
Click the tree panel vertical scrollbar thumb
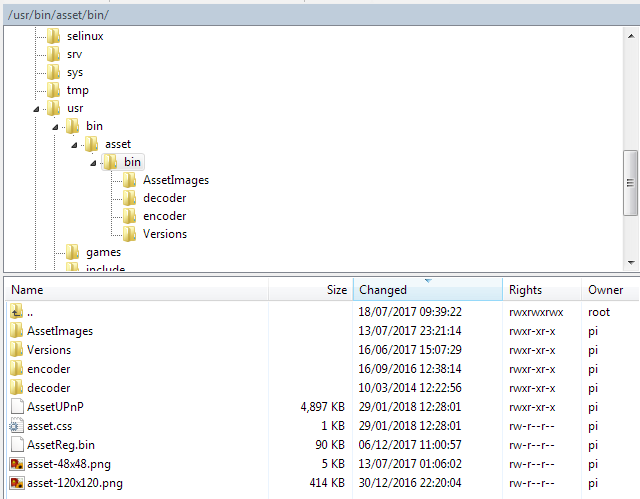[630, 182]
